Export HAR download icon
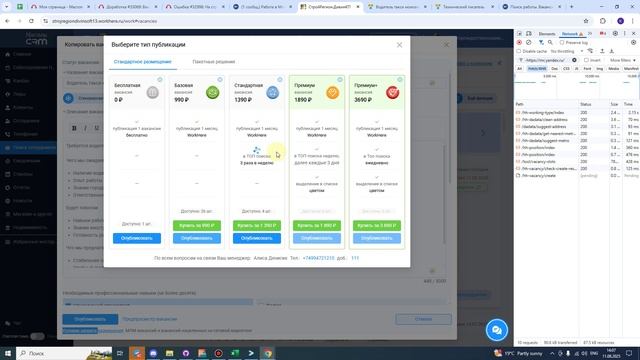 click(x=611, y=51)
